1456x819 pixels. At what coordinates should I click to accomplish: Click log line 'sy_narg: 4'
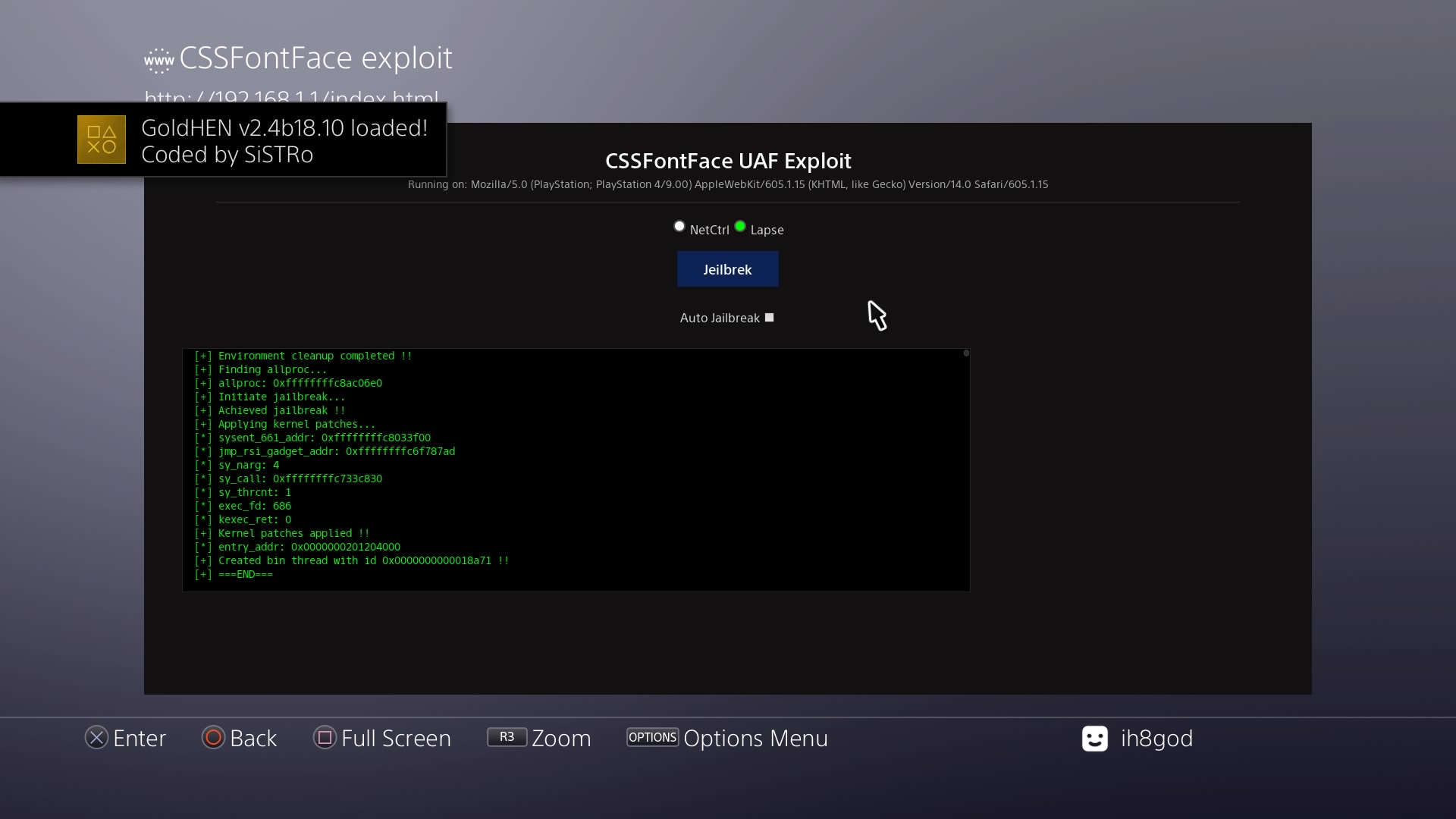click(x=237, y=465)
